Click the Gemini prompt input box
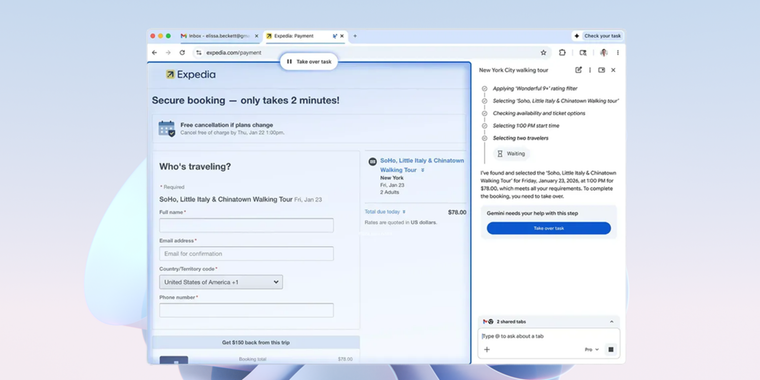Screen dimensions: 760x380 point(549,336)
